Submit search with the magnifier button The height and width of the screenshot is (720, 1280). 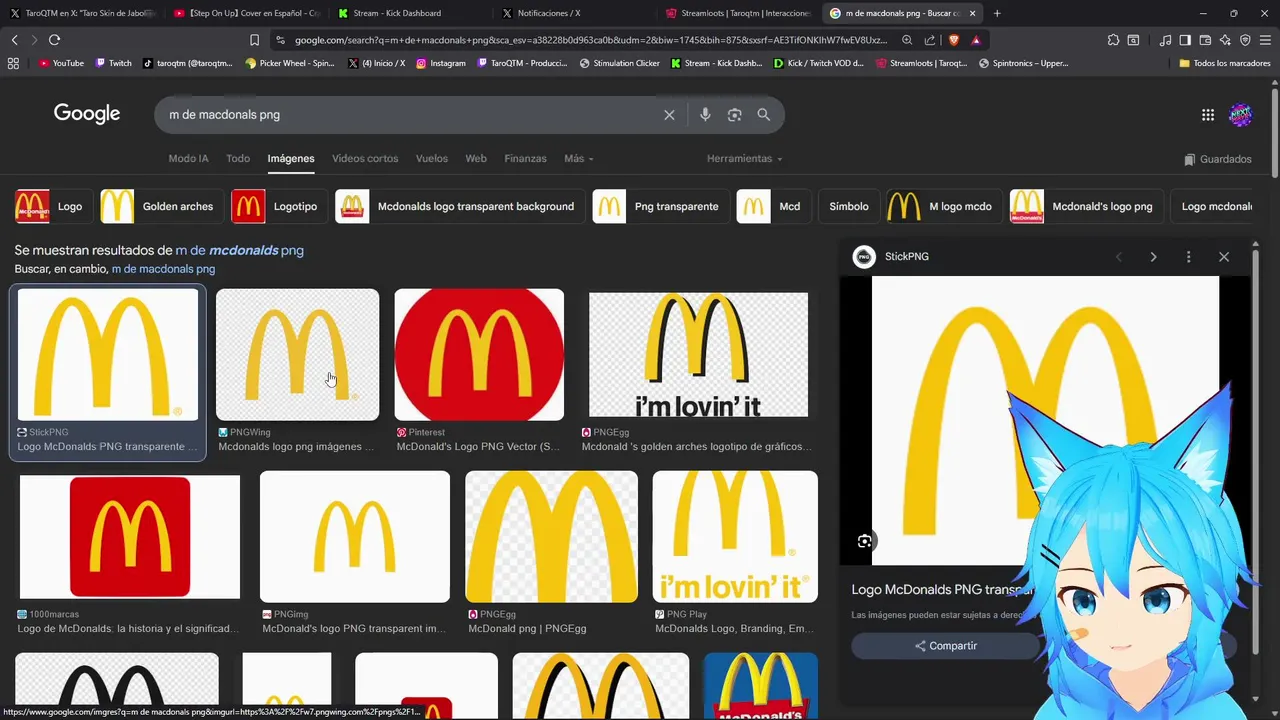pyautogui.click(x=764, y=115)
